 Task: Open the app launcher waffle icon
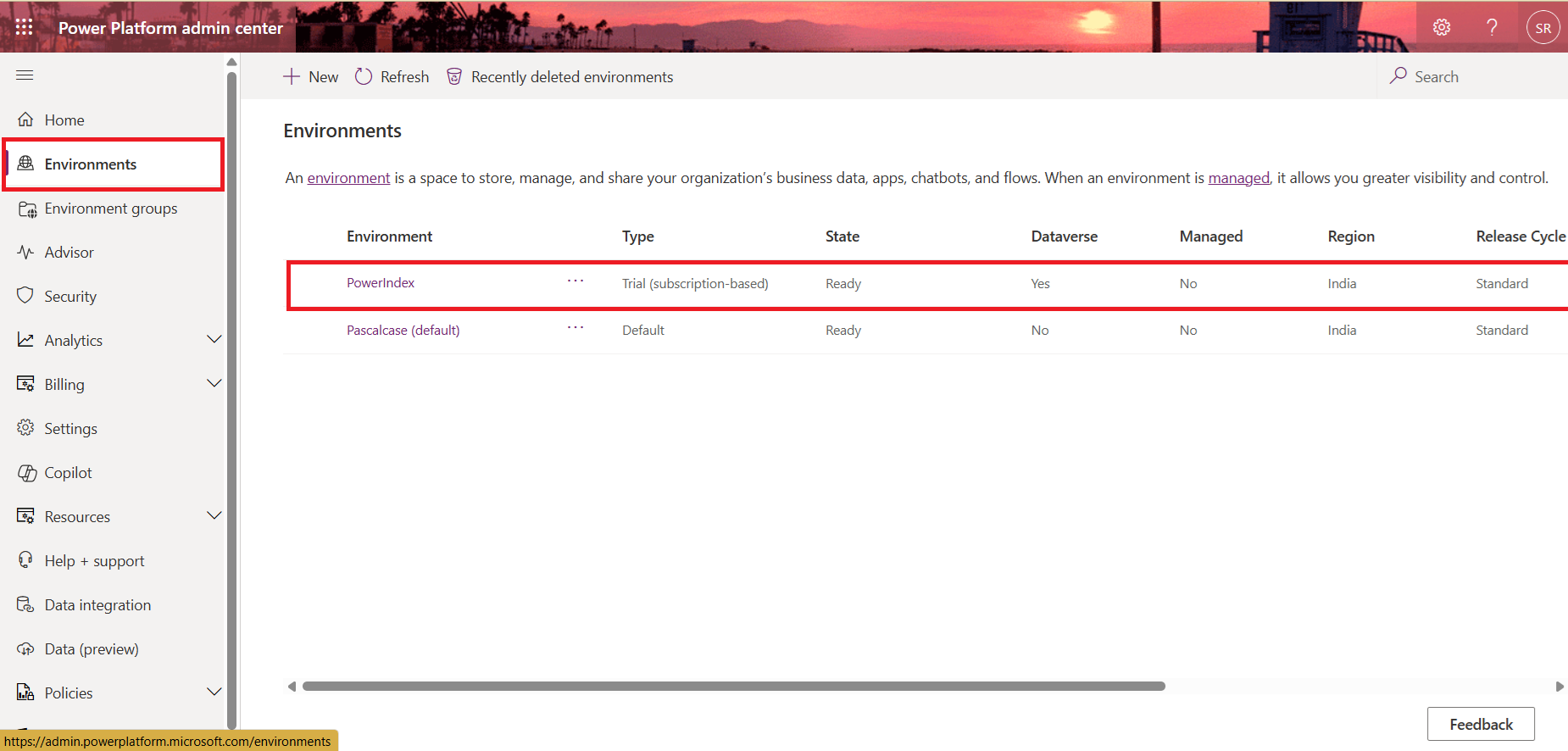24,27
